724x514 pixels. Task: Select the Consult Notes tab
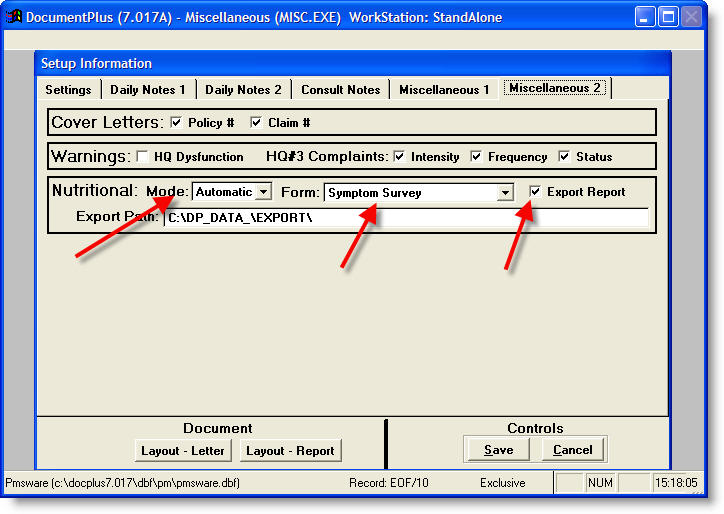coord(340,90)
